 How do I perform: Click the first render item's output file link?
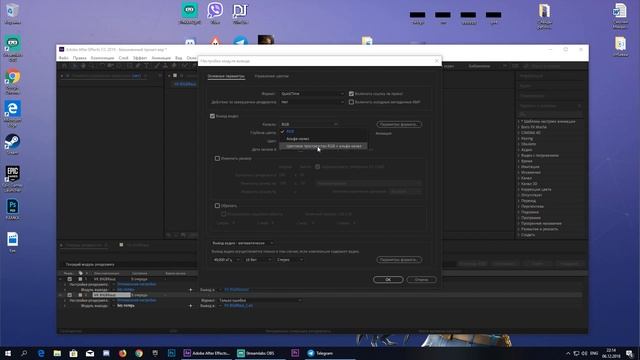(x=236, y=290)
